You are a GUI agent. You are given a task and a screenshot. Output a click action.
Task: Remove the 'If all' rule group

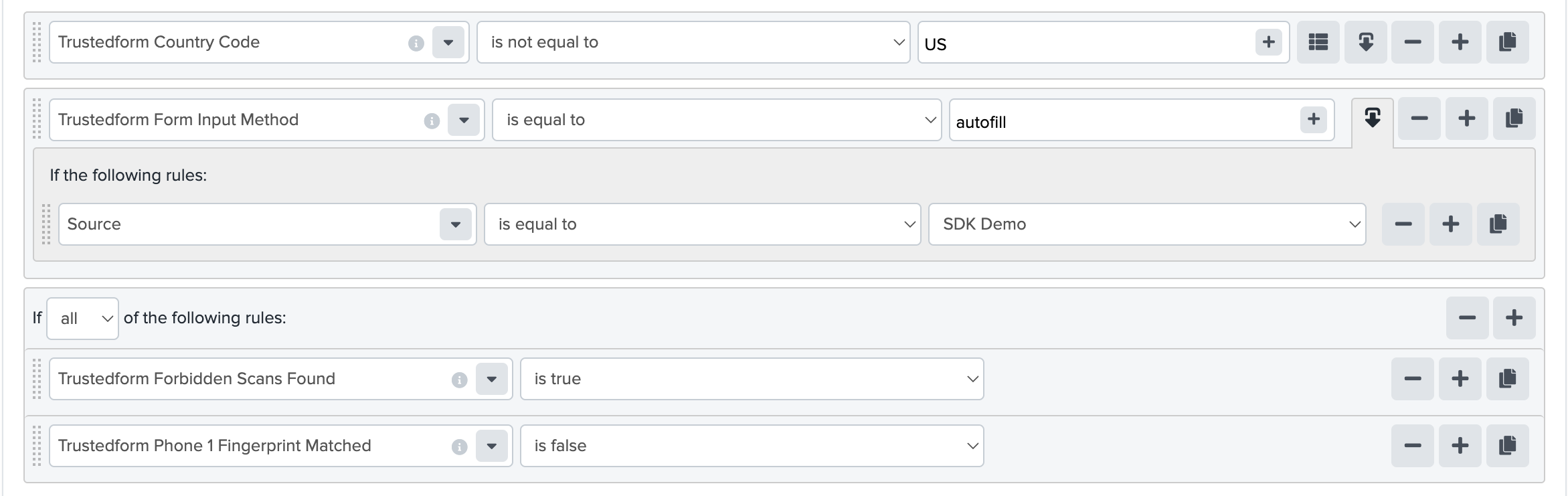[x=1467, y=318]
